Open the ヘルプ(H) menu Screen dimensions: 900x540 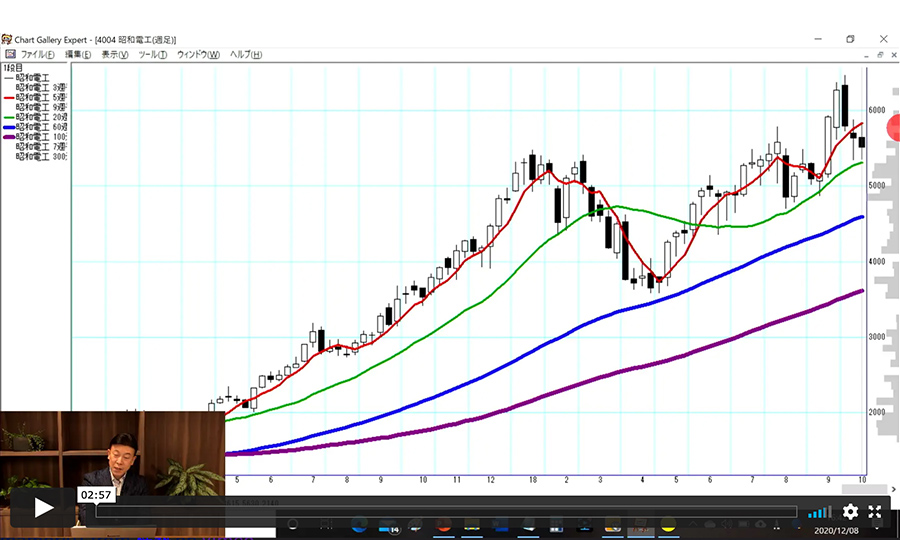[x=246, y=54]
